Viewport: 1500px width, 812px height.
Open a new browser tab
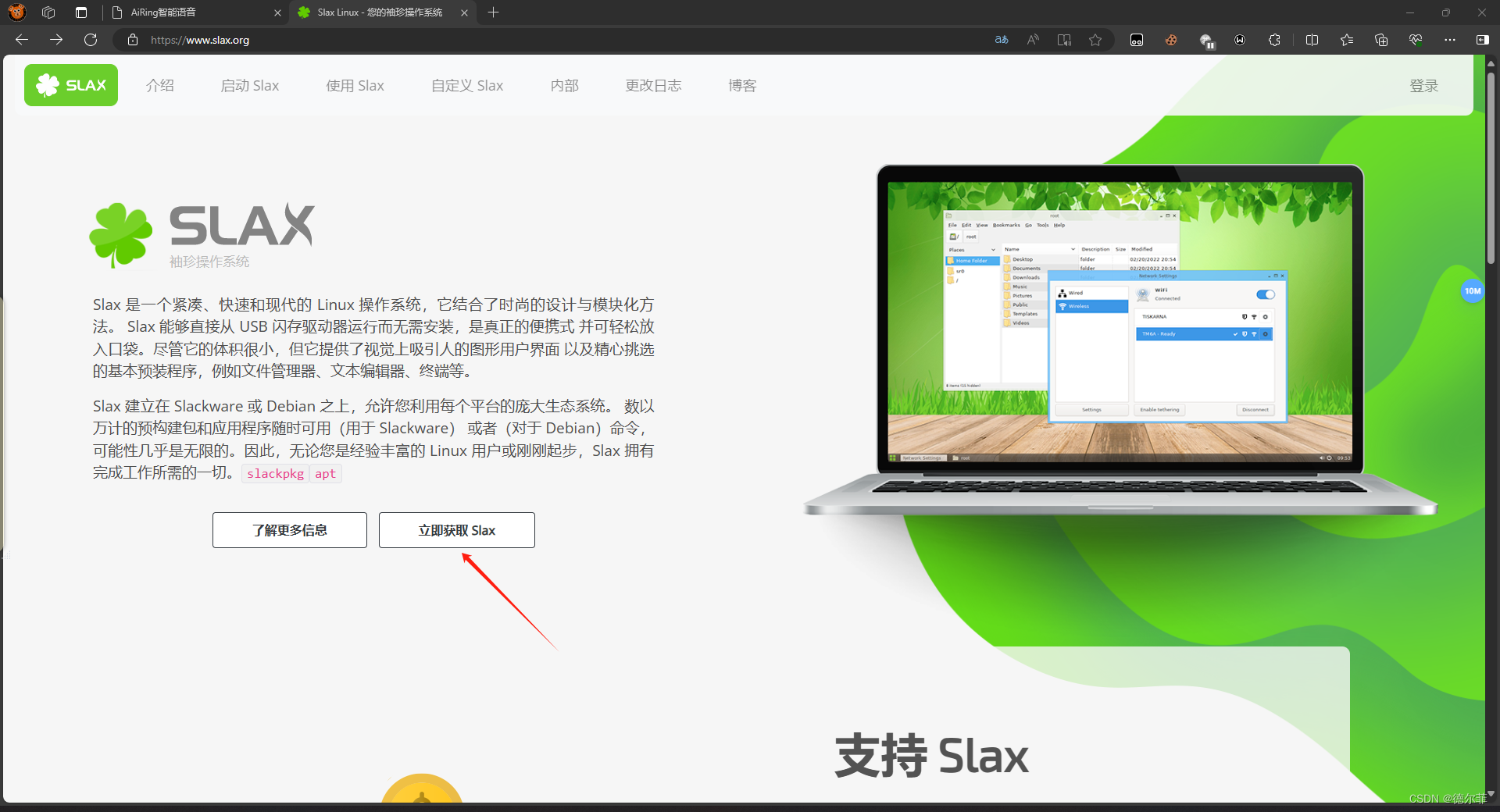pos(493,12)
